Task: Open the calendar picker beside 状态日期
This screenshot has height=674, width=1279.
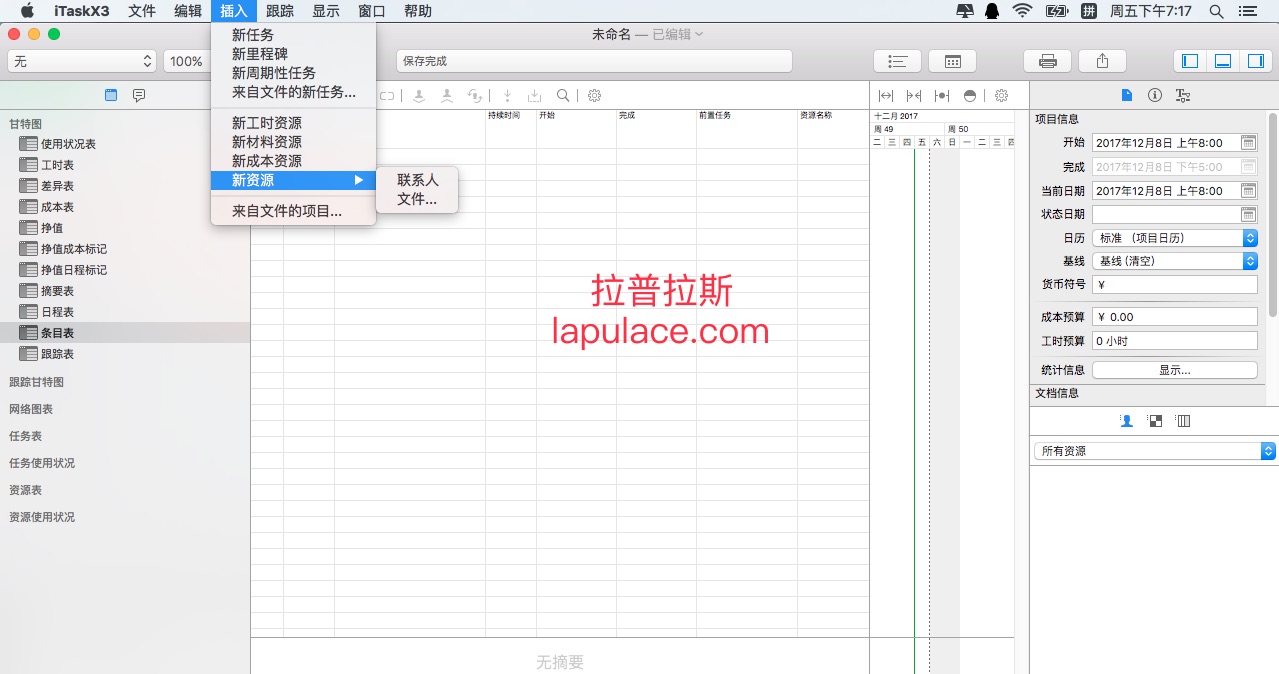Action: click(x=1248, y=214)
